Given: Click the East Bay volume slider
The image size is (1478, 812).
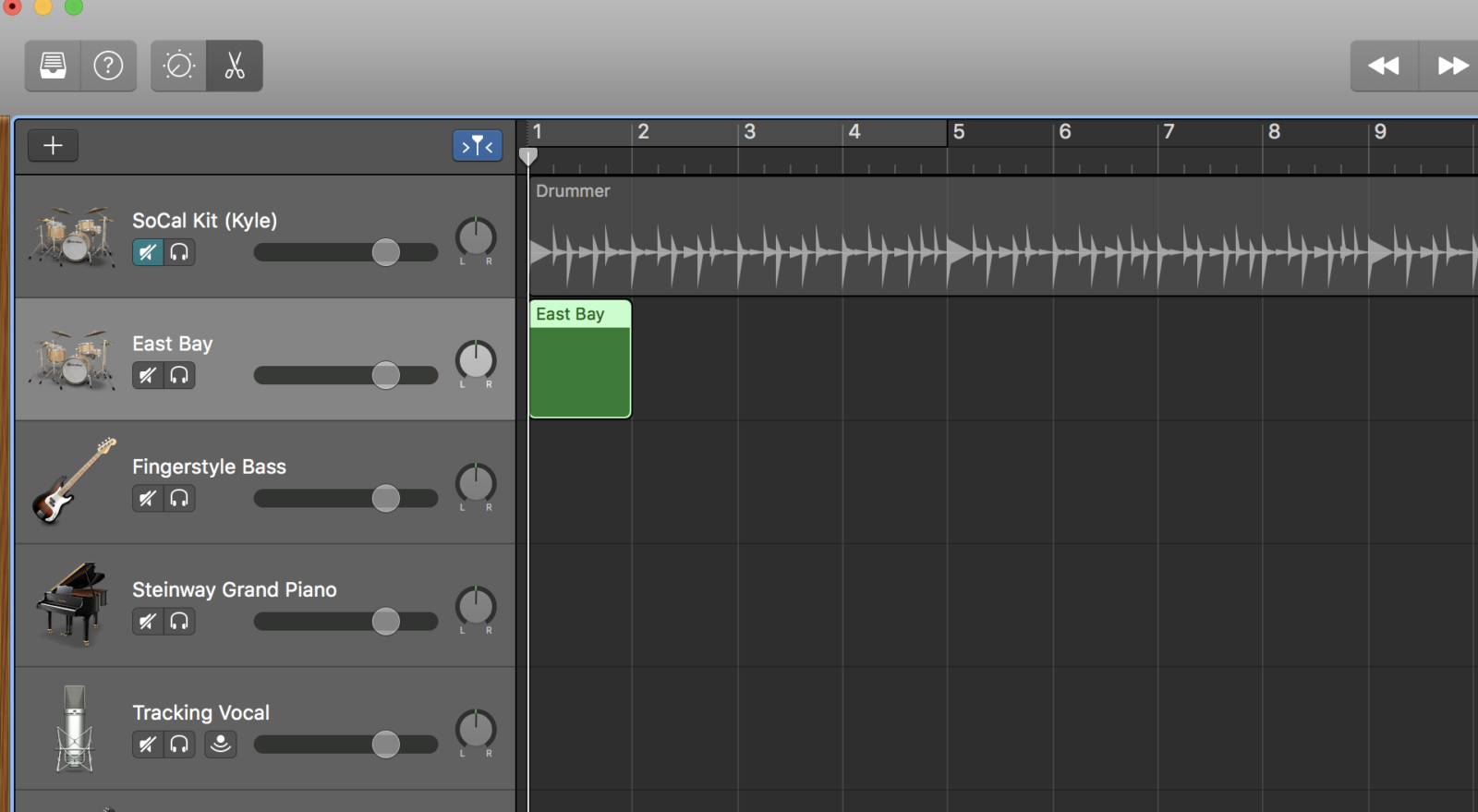Looking at the screenshot, I should (x=345, y=375).
